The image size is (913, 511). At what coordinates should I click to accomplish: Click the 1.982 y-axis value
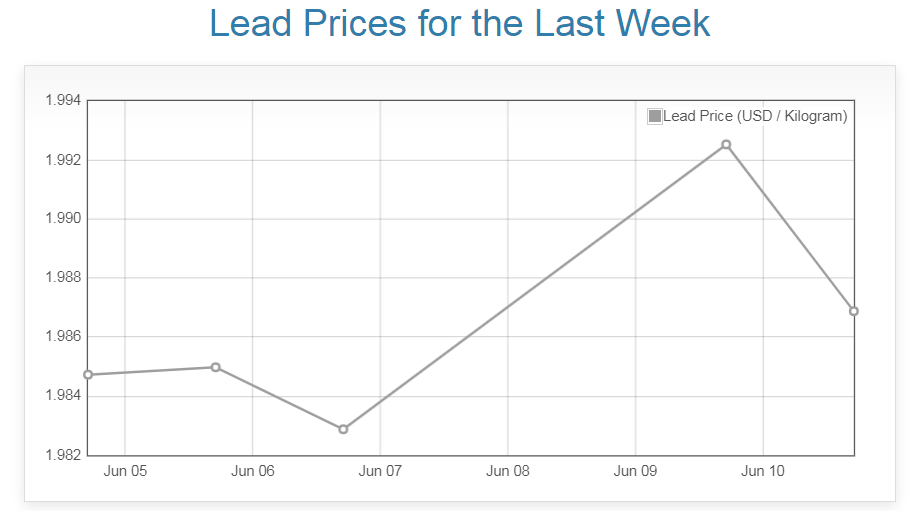[x=63, y=455]
